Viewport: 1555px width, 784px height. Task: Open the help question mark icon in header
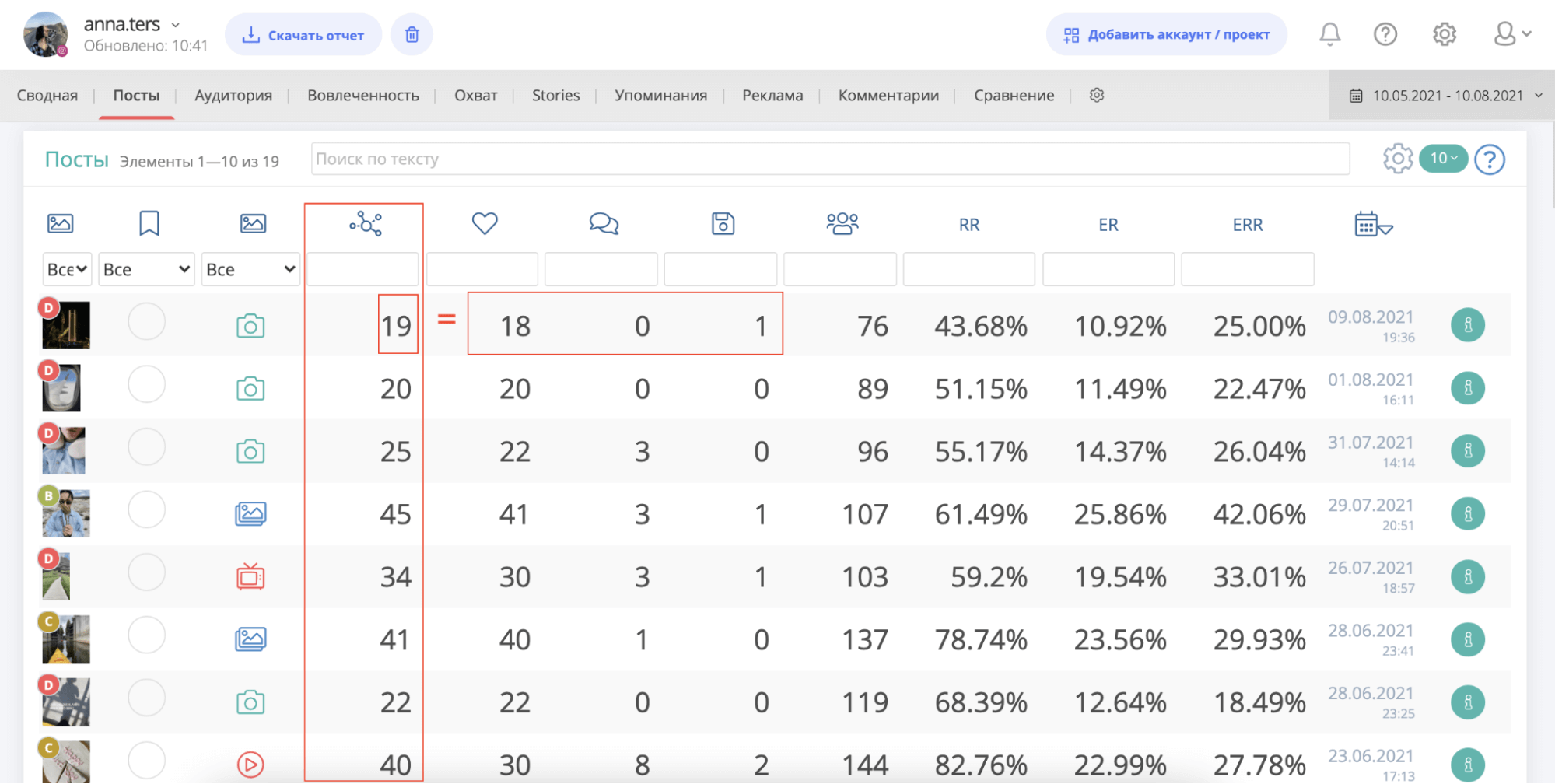click(x=1385, y=34)
